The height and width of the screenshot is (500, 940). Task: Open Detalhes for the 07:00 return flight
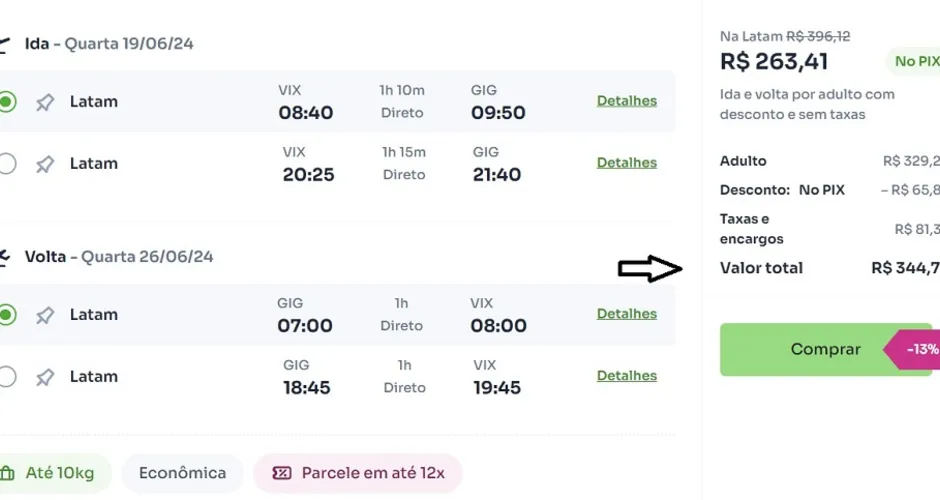tap(626, 314)
